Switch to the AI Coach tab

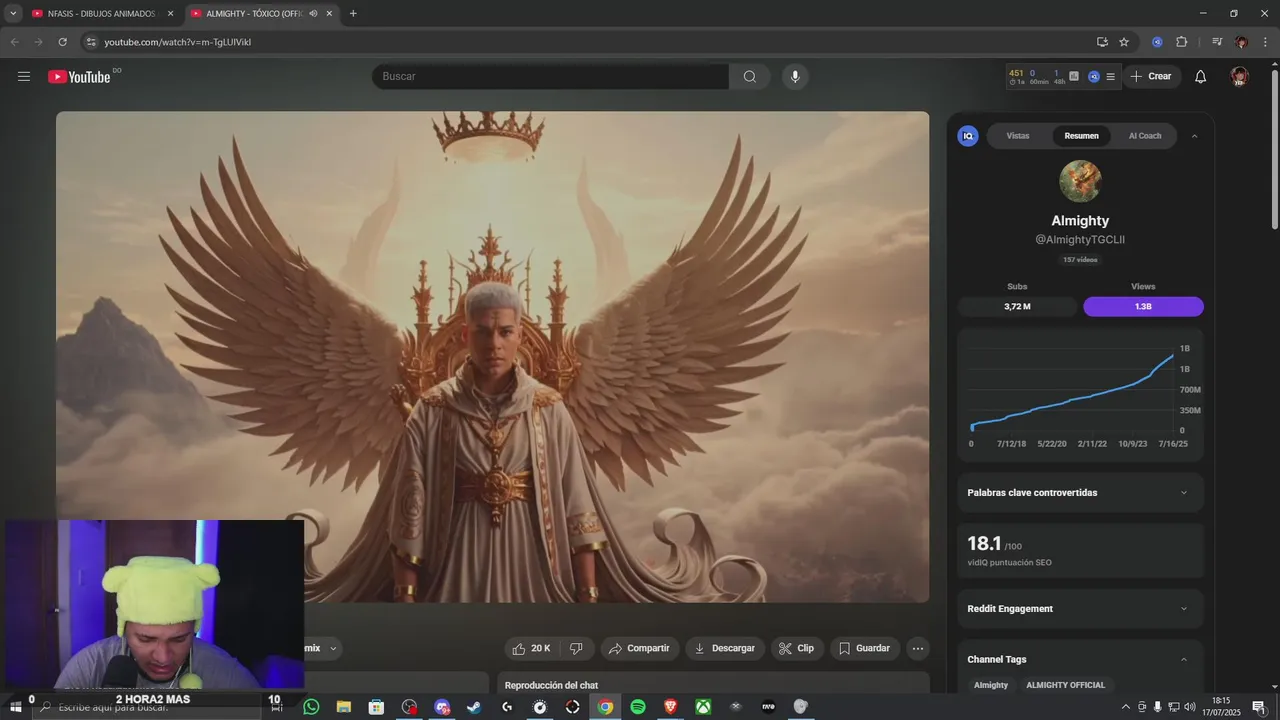[x=1145, y=136]
